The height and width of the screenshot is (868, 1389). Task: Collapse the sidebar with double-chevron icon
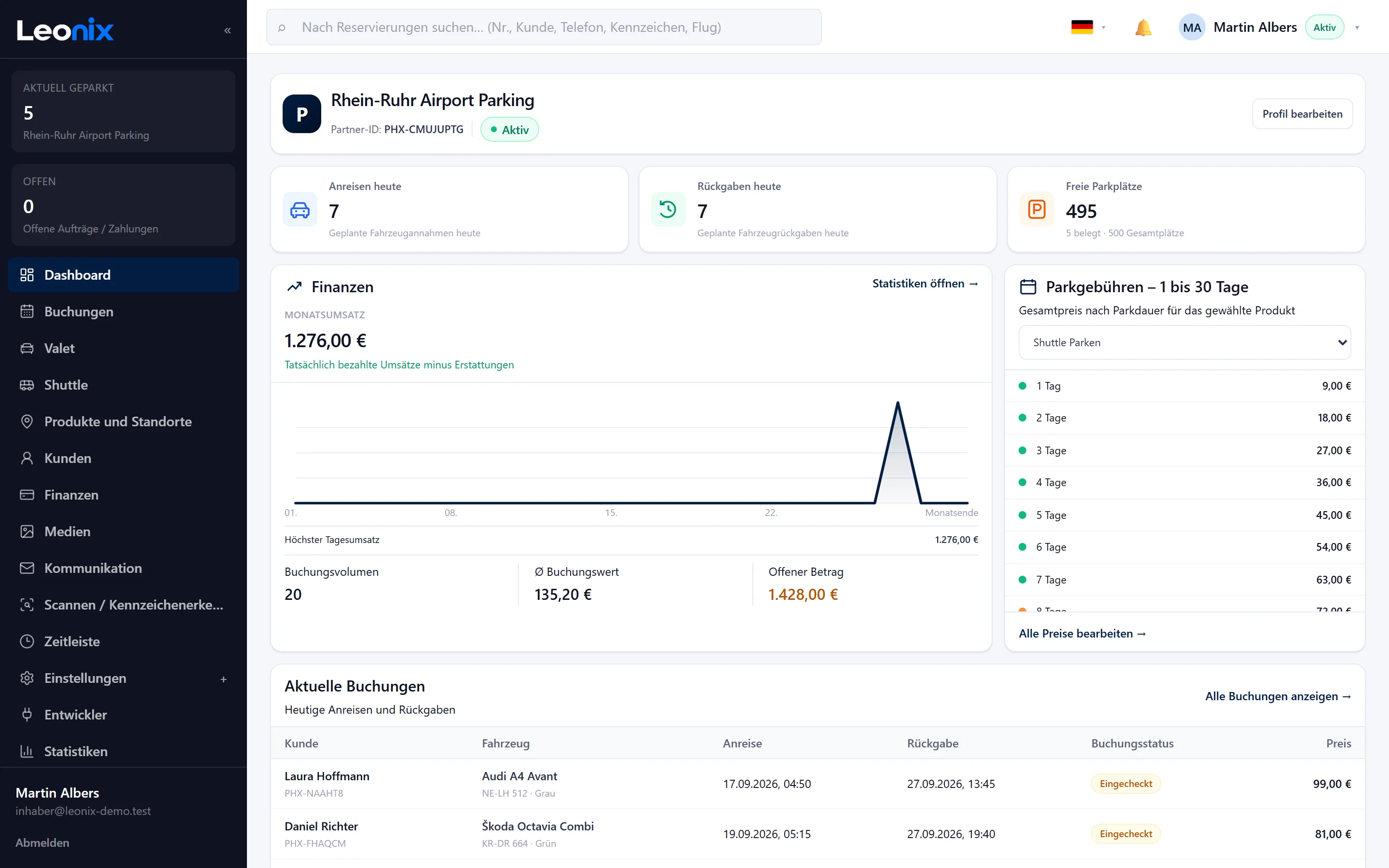pyautogui.click(x=227, y=30)
